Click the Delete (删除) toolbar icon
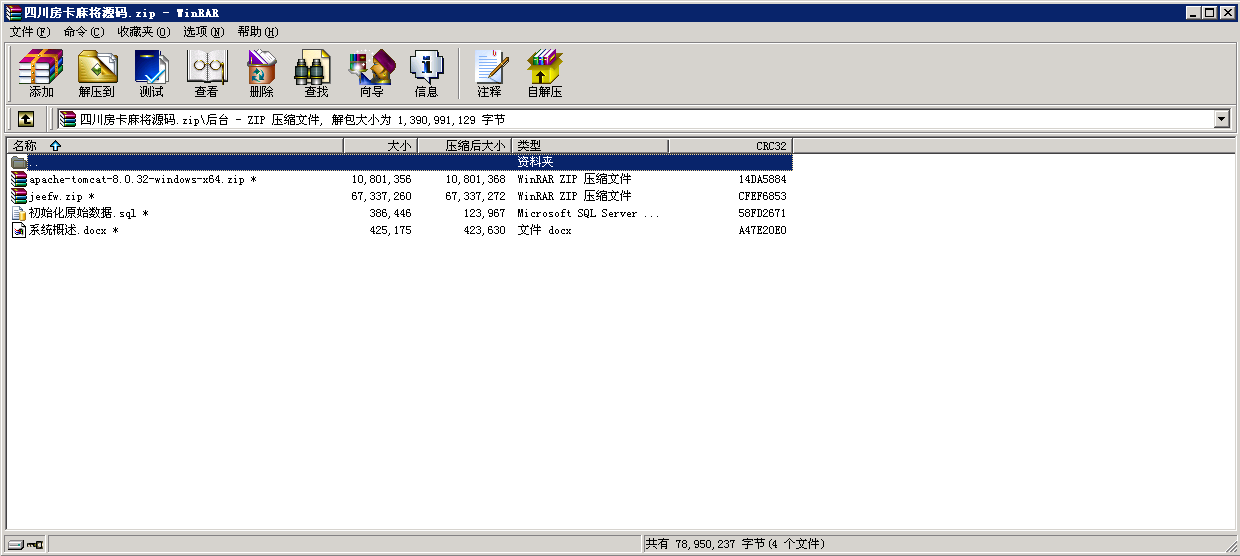 pyautogui.click(x=261, y=73)
